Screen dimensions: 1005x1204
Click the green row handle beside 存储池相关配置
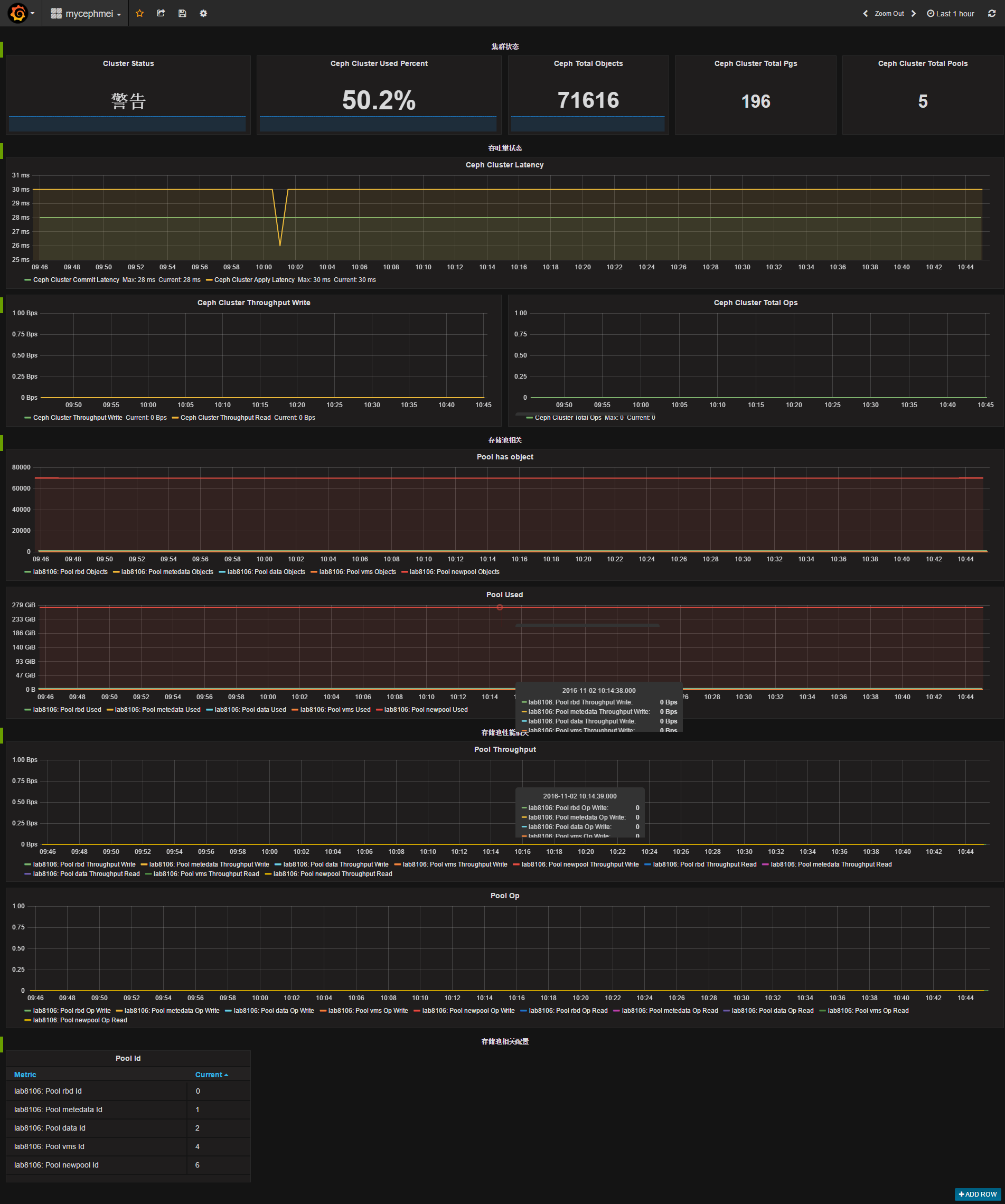[x=2, y=1044]
